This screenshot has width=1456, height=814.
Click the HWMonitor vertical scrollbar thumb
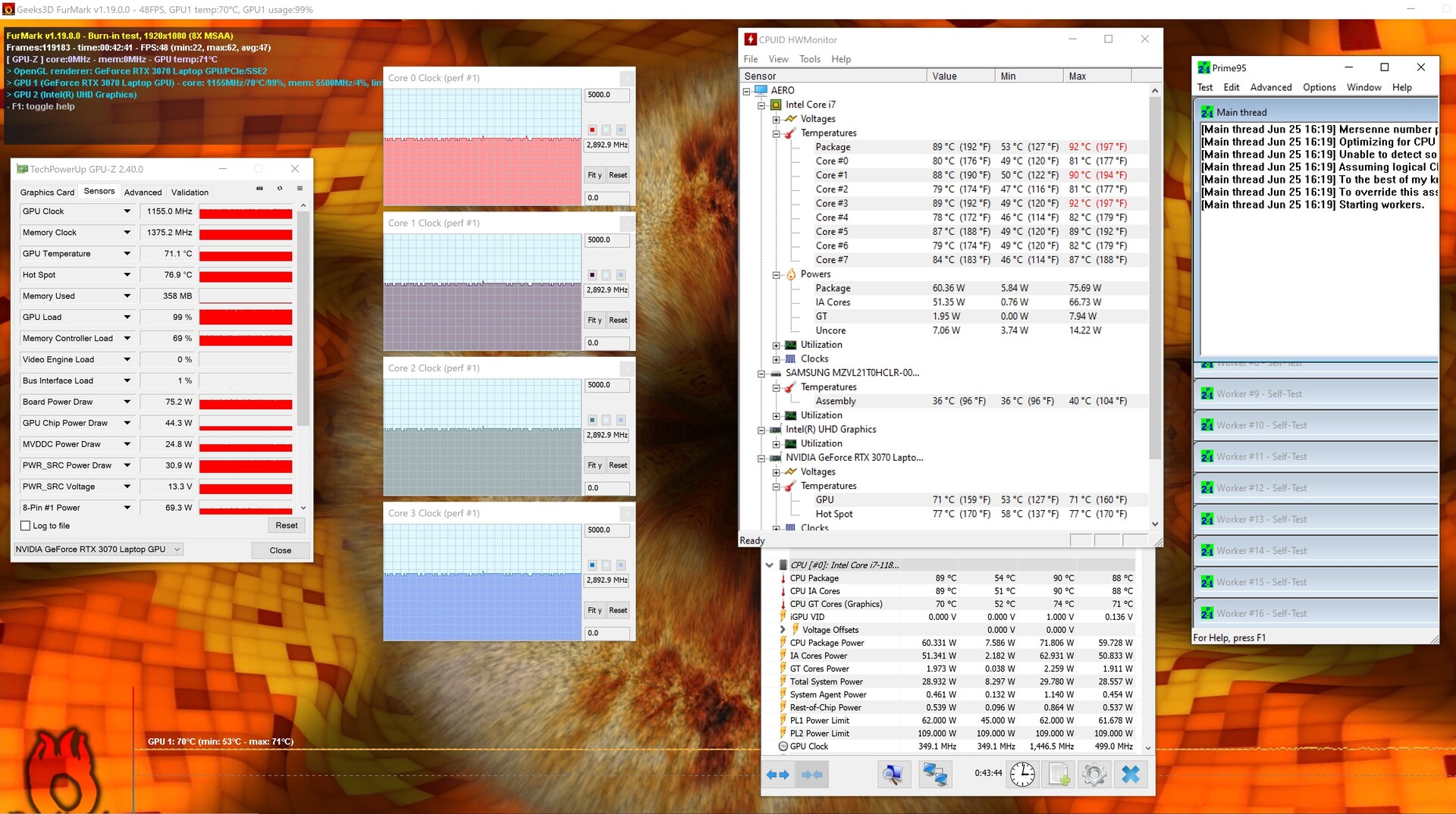pos(1155,277)
